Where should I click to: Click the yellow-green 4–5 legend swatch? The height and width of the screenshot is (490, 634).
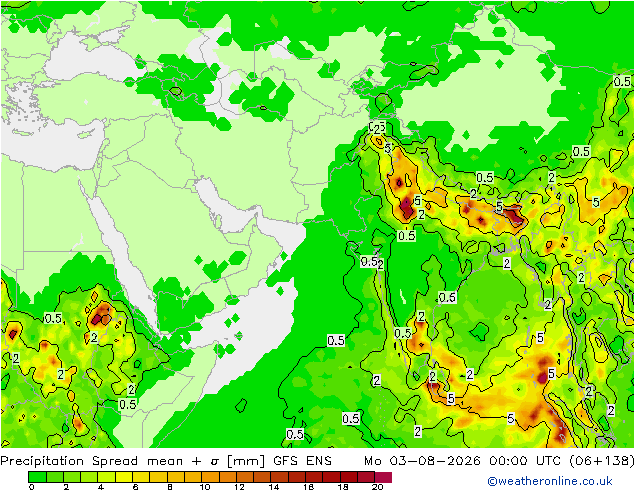106,477
